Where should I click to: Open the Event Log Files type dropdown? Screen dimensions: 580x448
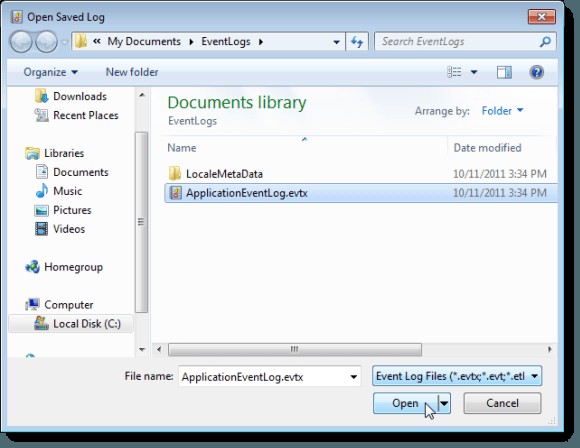pyautogui.click(x=457, y=376)
